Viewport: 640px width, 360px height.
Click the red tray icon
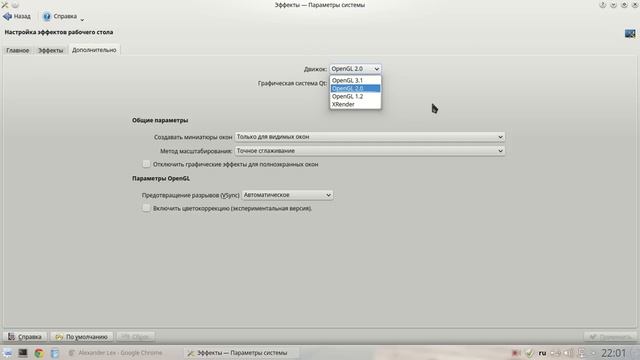point(516,353)
